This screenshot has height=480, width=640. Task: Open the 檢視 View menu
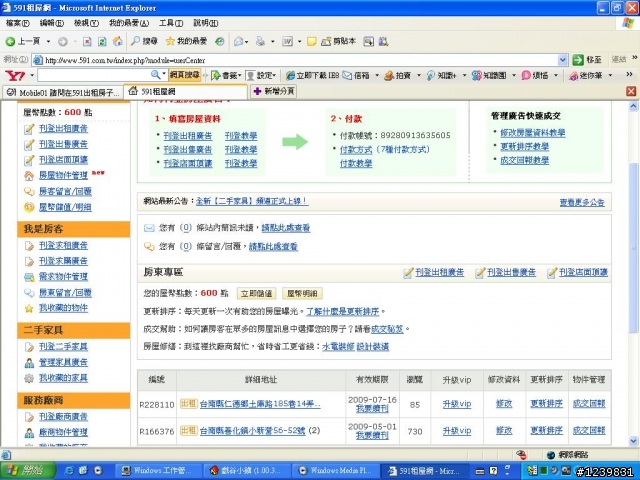86,23
